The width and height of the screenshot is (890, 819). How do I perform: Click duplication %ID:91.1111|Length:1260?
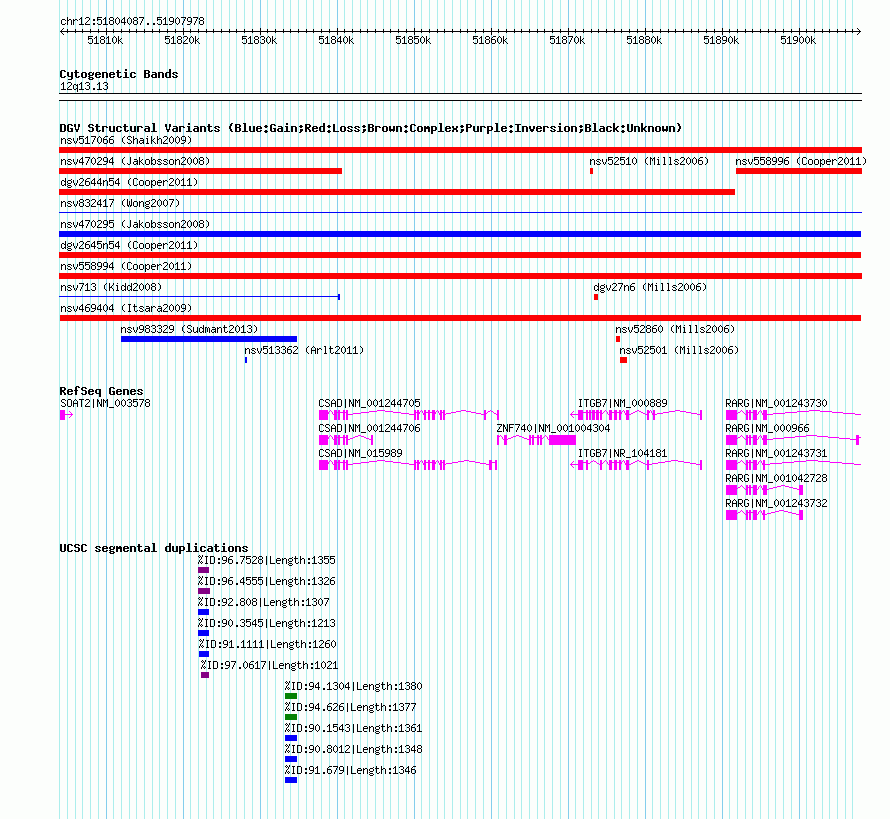tap(204, 654)
